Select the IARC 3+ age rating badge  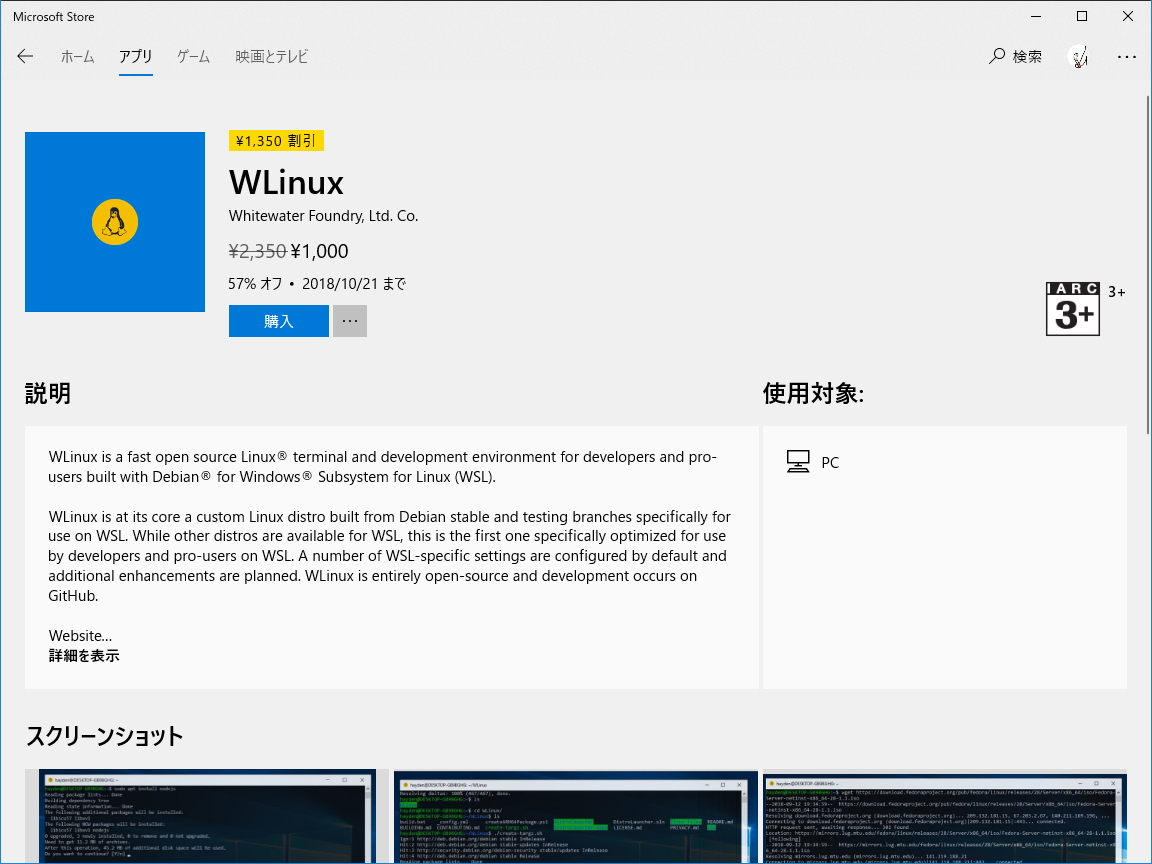point(1073,307)
